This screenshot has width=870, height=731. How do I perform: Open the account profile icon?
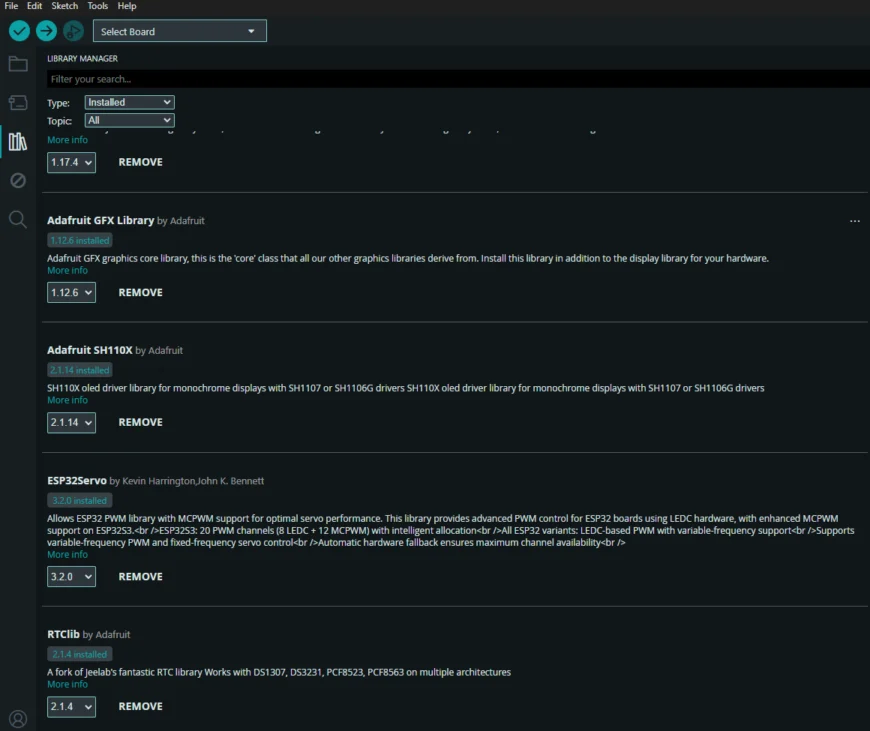[18, 719]
